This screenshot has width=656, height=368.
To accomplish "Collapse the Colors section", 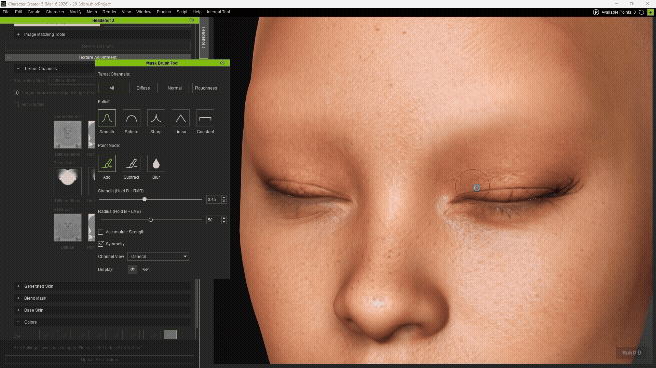I will [102, 322].
